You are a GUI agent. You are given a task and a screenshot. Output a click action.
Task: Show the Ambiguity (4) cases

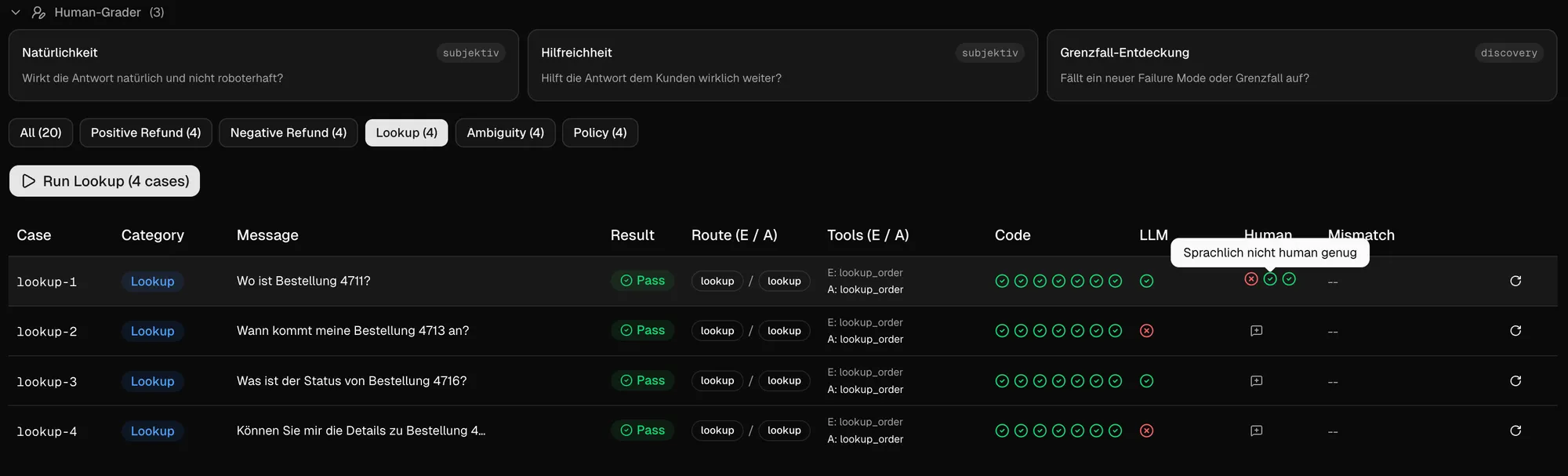(x=505, y=133)
